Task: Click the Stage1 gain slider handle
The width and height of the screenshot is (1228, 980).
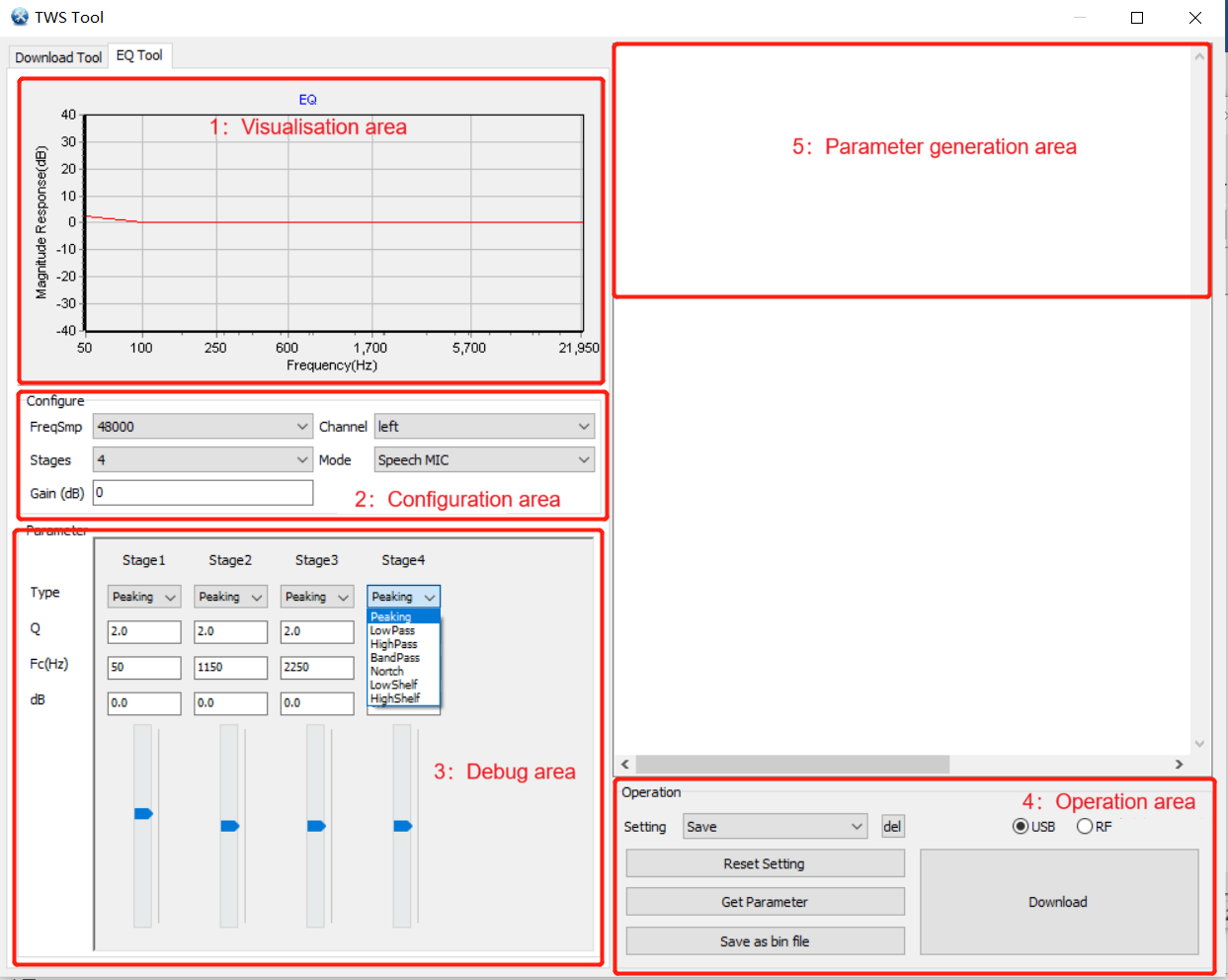Action: point(143,814)
